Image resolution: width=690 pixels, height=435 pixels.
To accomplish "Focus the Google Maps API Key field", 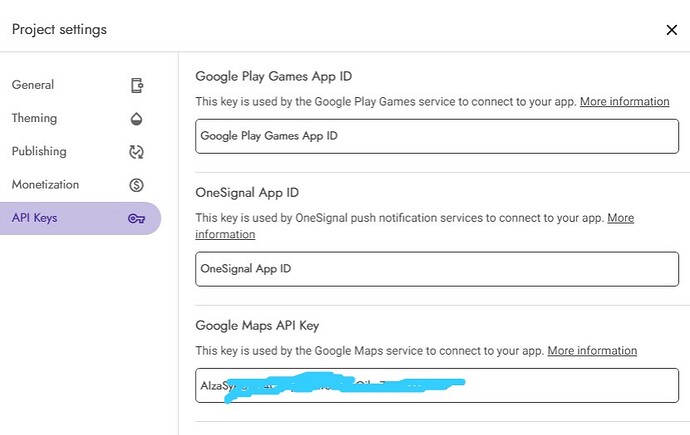I will (x=437, y=385).
